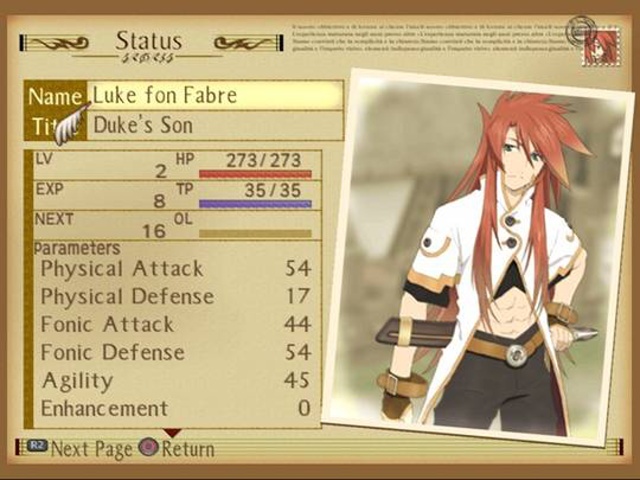Click the circular postmark seal
The image size is (640, 480).
(581, 30)
